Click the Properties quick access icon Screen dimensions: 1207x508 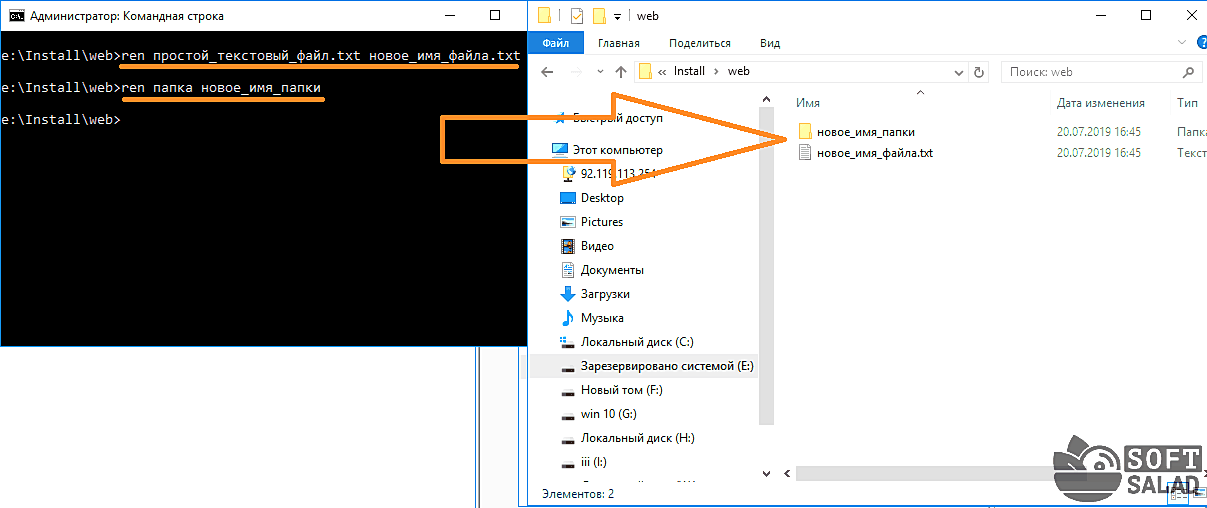coord(575,16)
